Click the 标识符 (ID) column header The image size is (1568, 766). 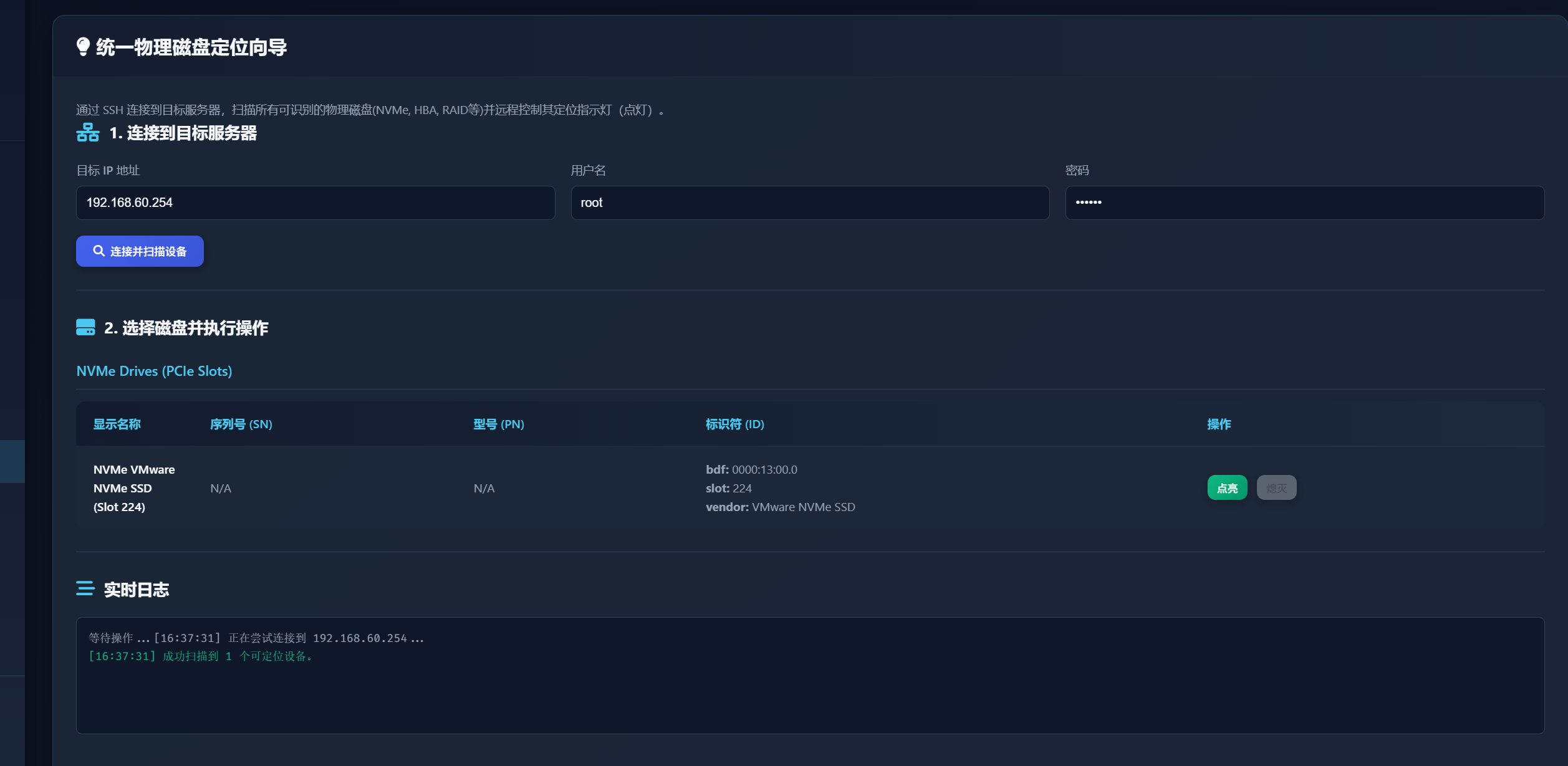coord(734,424)
